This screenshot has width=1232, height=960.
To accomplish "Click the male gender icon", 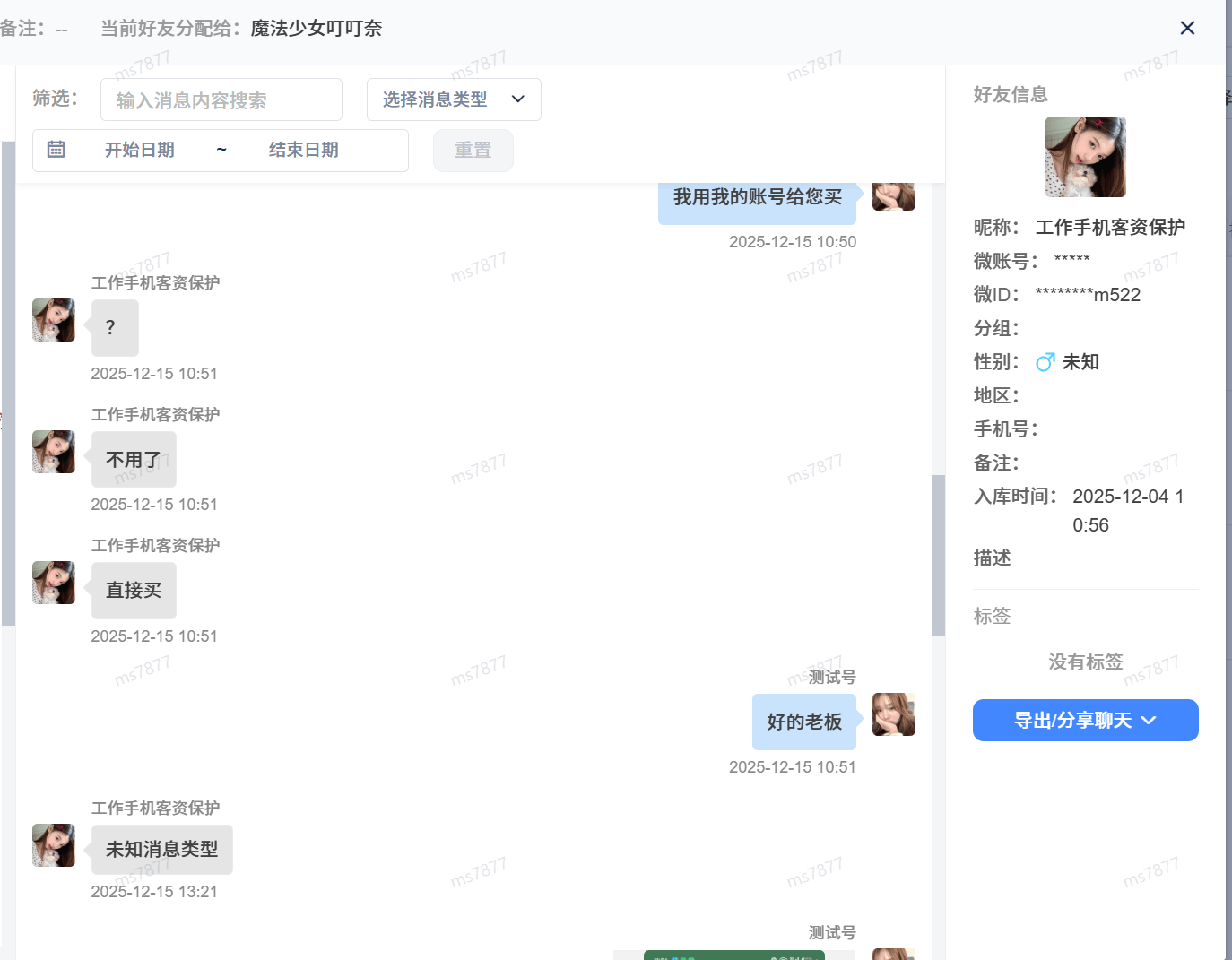I will pyautogui.click(x=1045, y=362).
